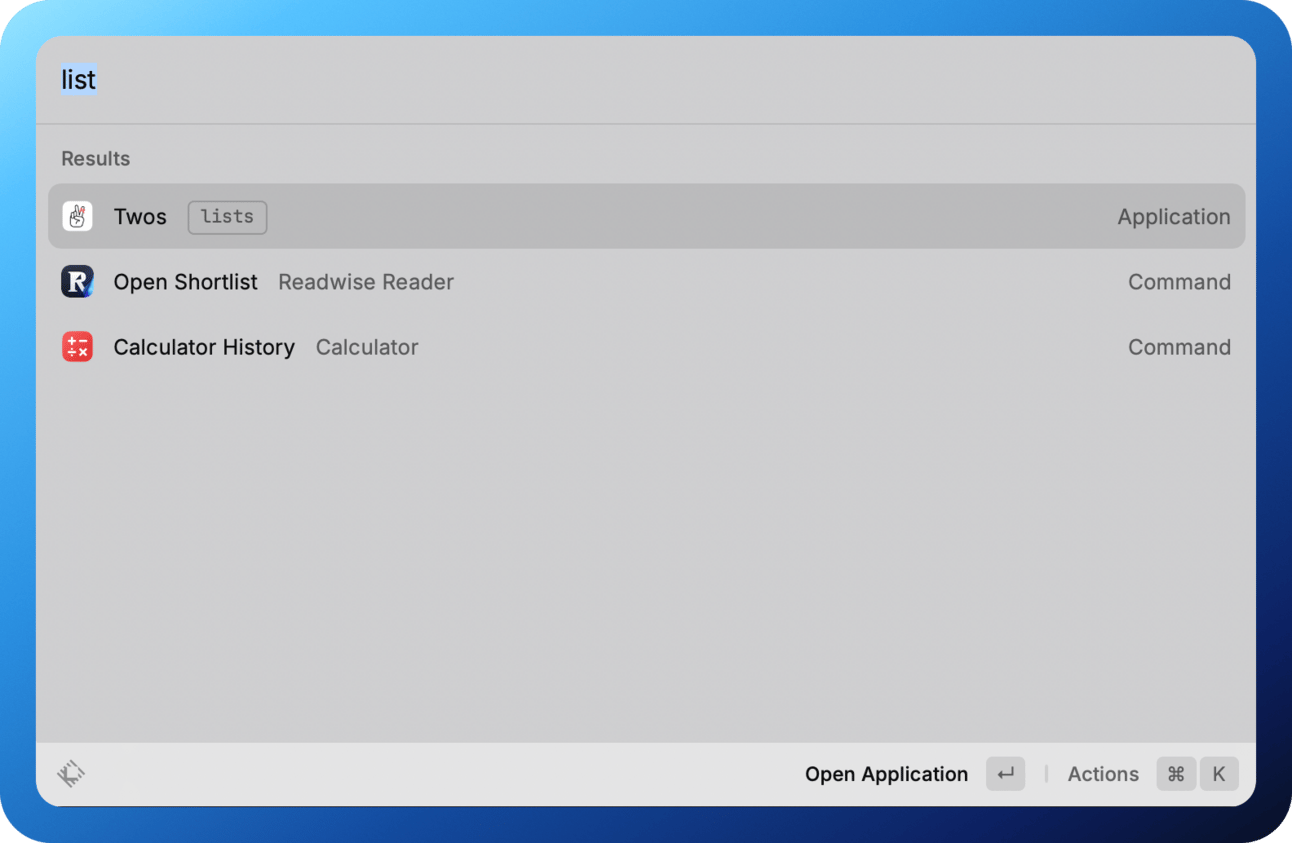Click 'Command' label on Open Shortlist row
Image resolution: width=1292 pixels, height=843 pixels.
[1179, 282]
